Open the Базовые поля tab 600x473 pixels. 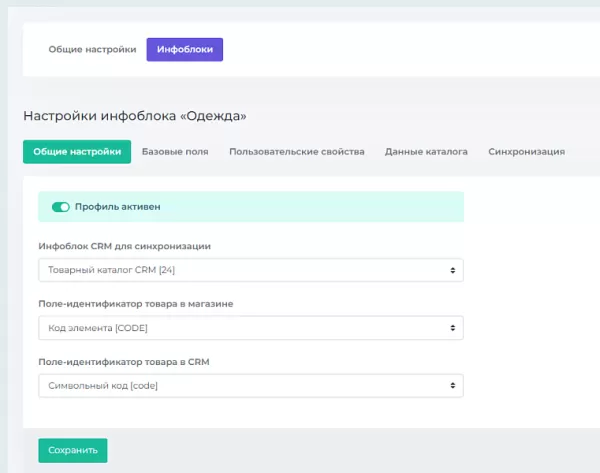click(175, 152)
